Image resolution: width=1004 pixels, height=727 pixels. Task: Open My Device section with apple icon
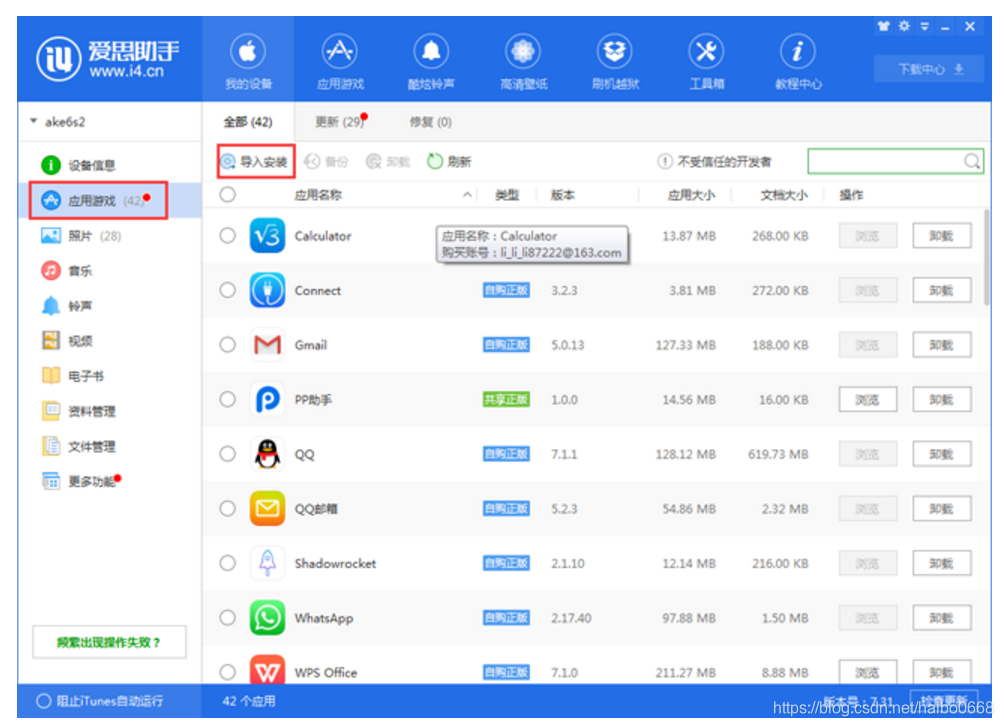coord(248,60)
